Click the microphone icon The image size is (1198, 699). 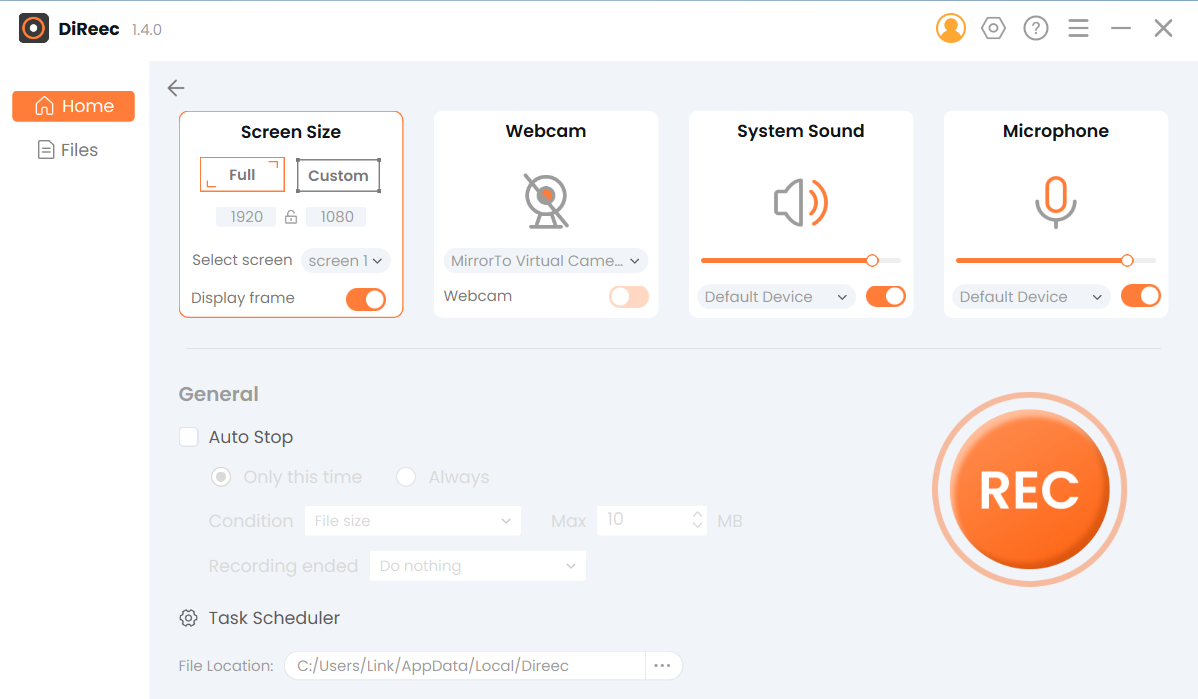point(1055,202)
